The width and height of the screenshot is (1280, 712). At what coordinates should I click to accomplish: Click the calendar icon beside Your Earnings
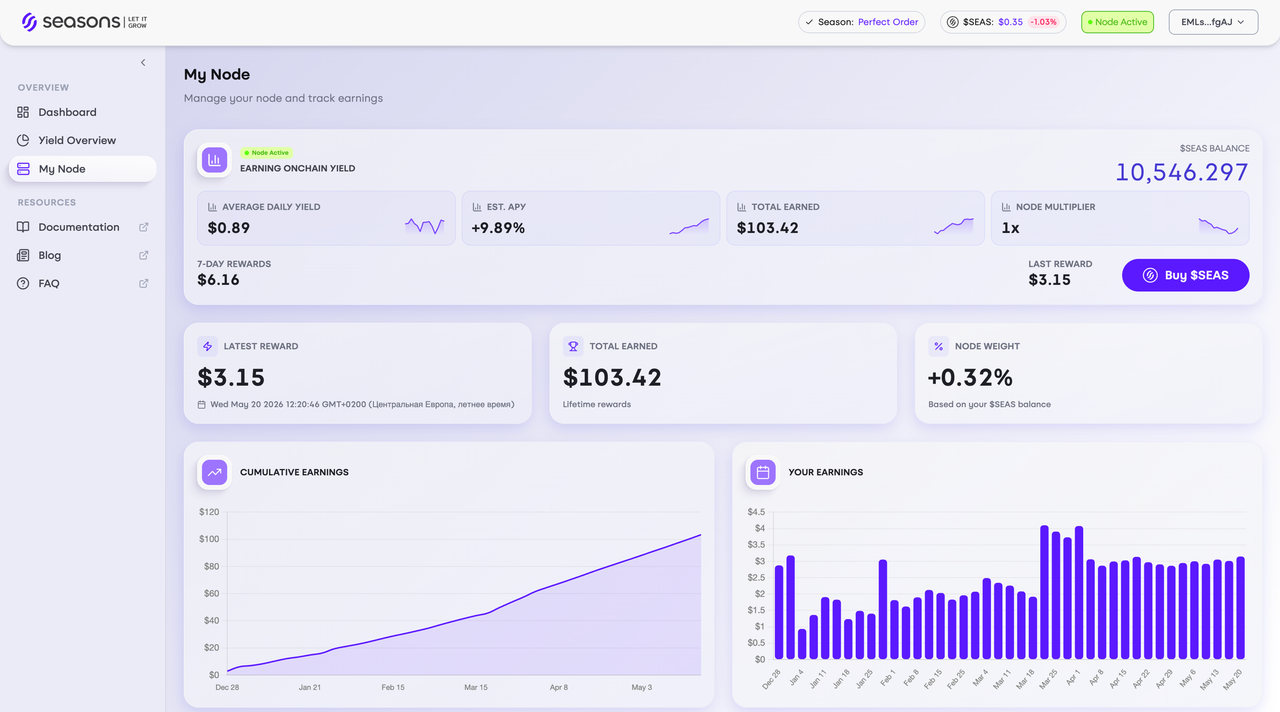pos(763,472)
